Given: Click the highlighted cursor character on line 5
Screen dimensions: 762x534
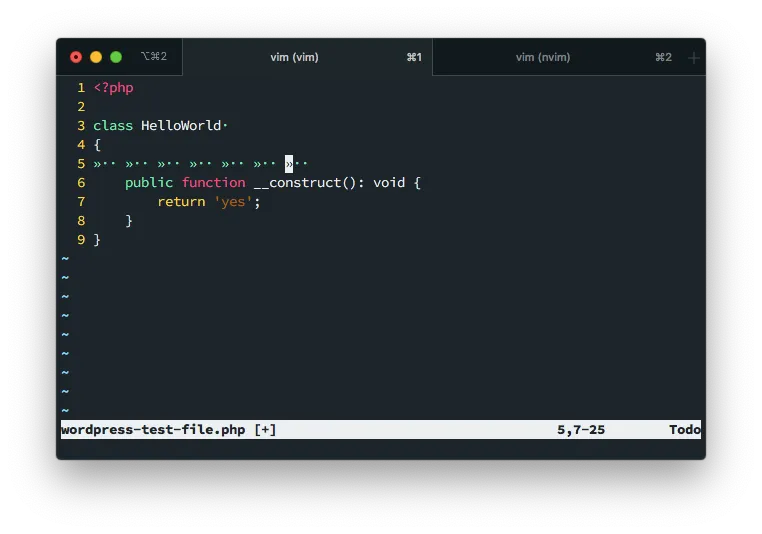Looking at the screenshot, I should coord(289,164).
